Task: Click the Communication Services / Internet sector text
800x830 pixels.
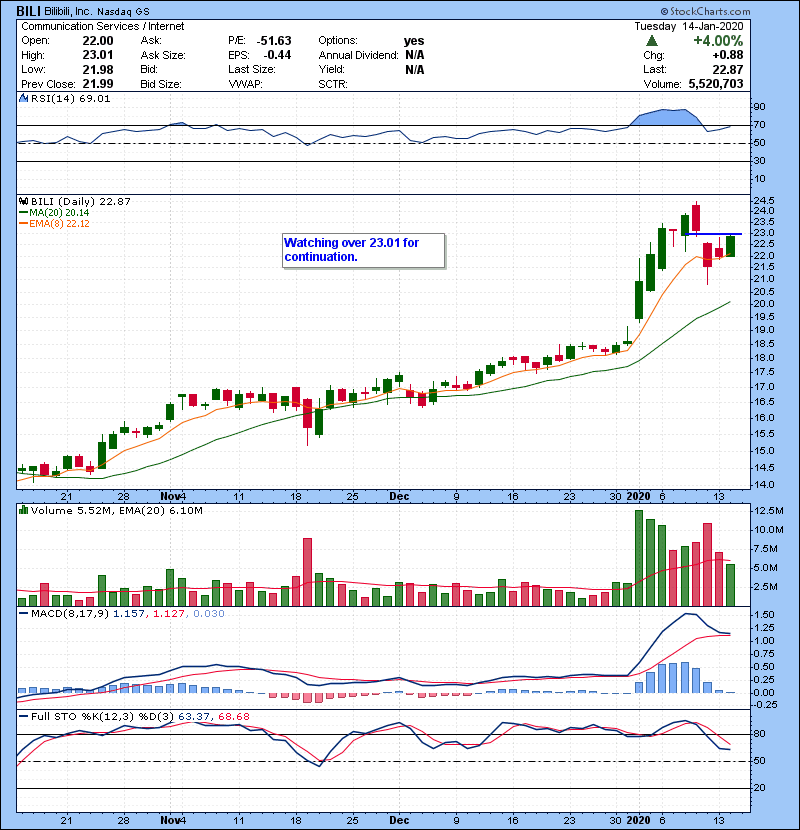Action: click(x=103, y=26)
